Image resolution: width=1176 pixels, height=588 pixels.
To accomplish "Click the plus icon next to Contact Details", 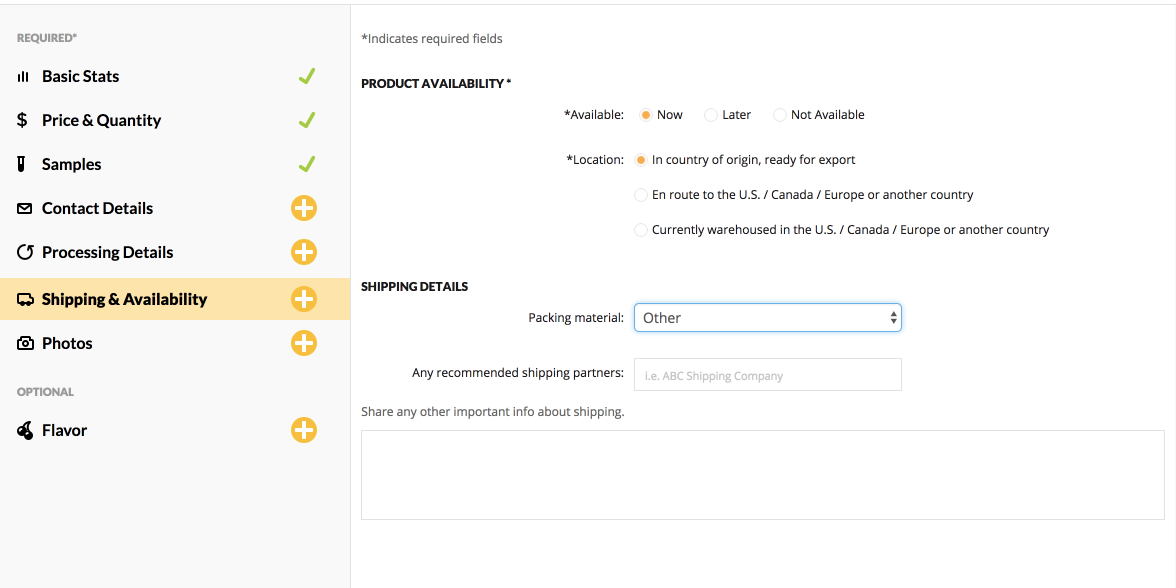I will click(304, 208).
